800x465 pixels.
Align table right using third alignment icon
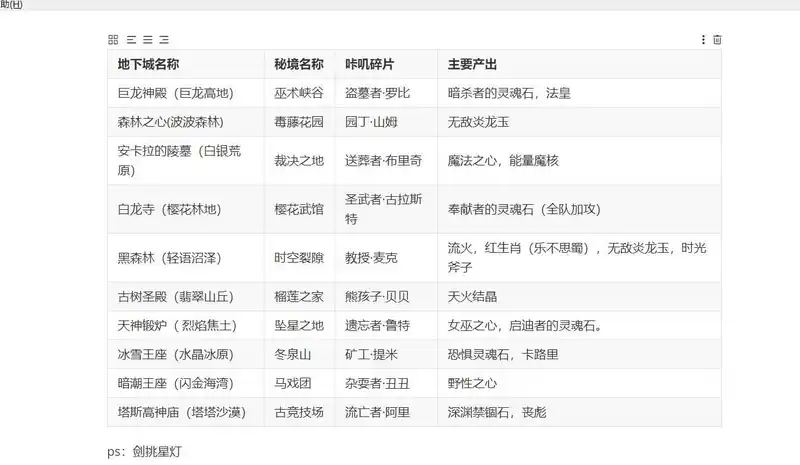(164, 40)
